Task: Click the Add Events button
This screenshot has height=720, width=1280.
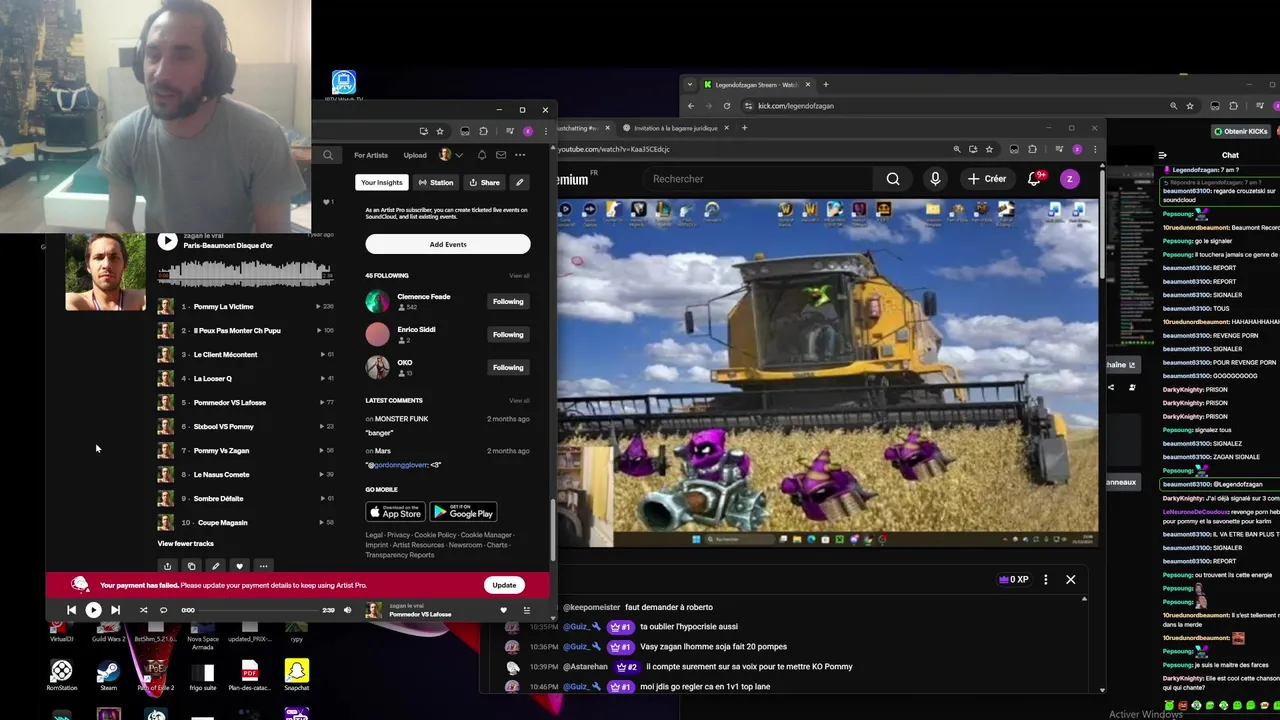Action: tap(448, 244)
